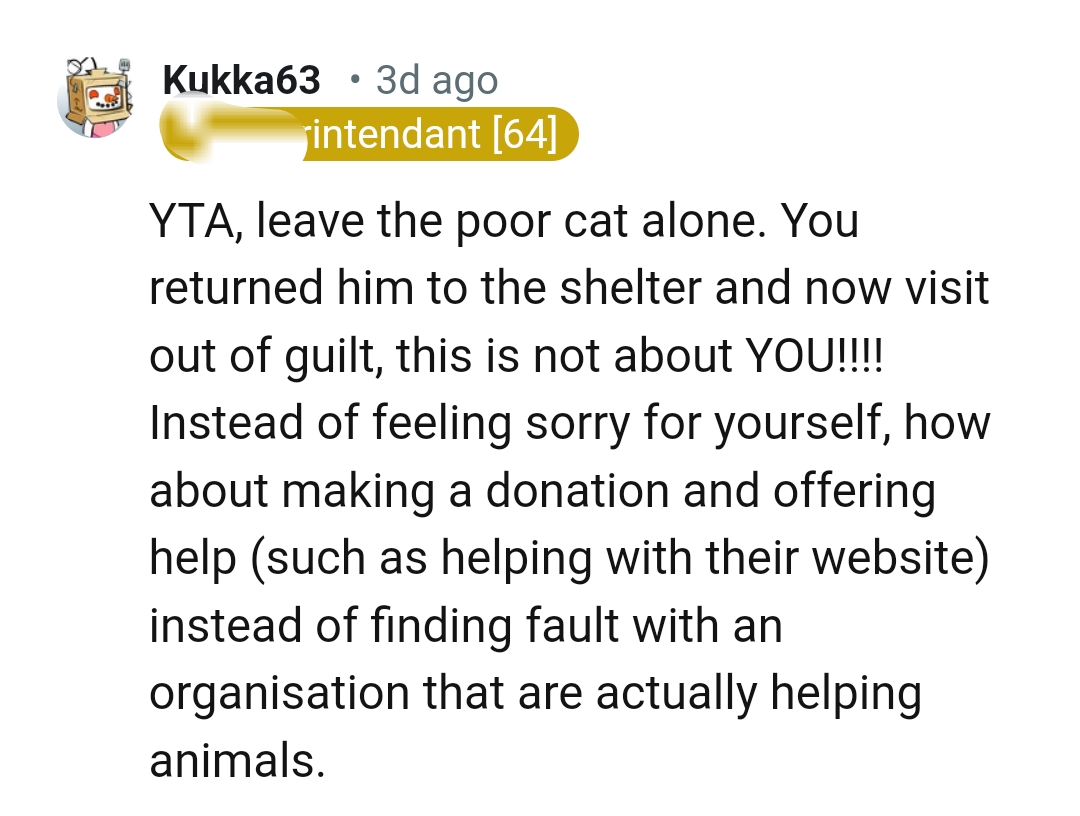The image size is (1080, 816).
Task: Click the "3d ago" timestamp
Action: 436,81
